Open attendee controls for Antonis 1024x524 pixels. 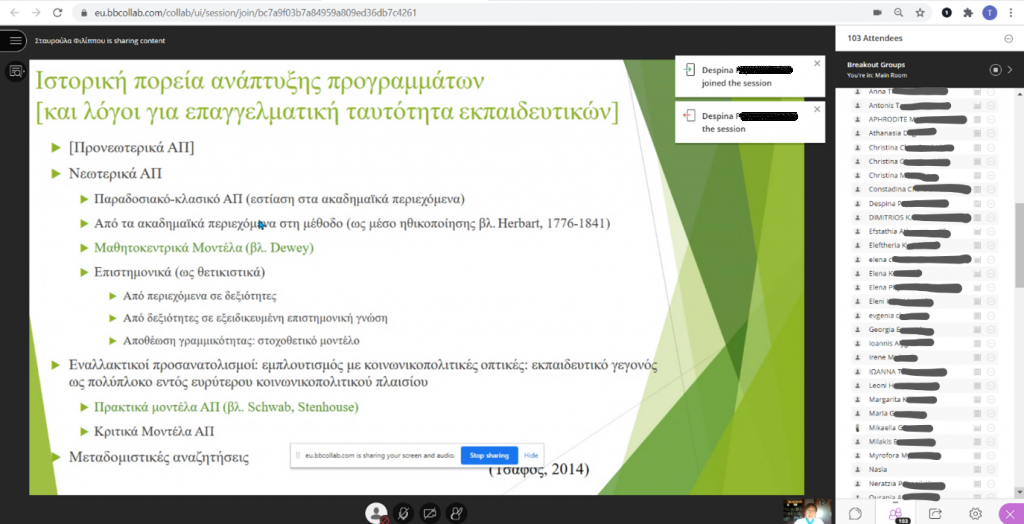(x=991, y=106)
